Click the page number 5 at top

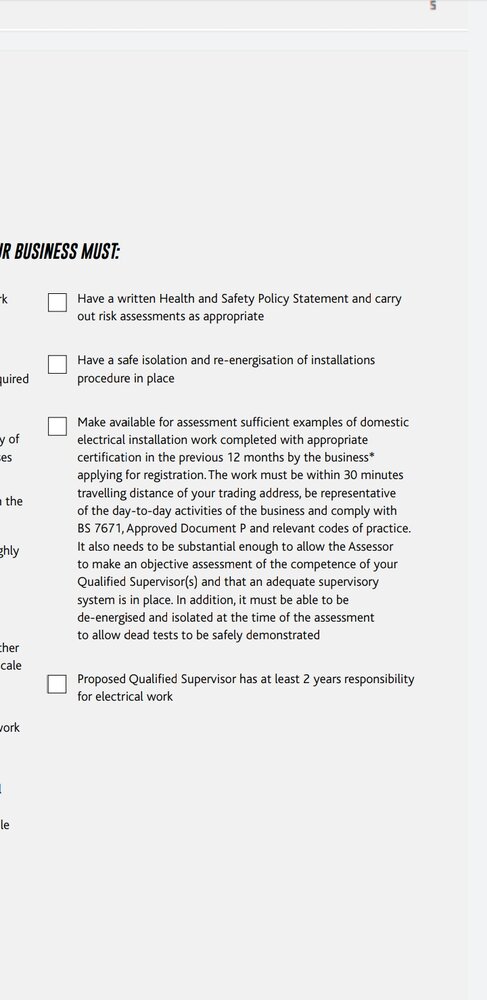pos(433,6)
